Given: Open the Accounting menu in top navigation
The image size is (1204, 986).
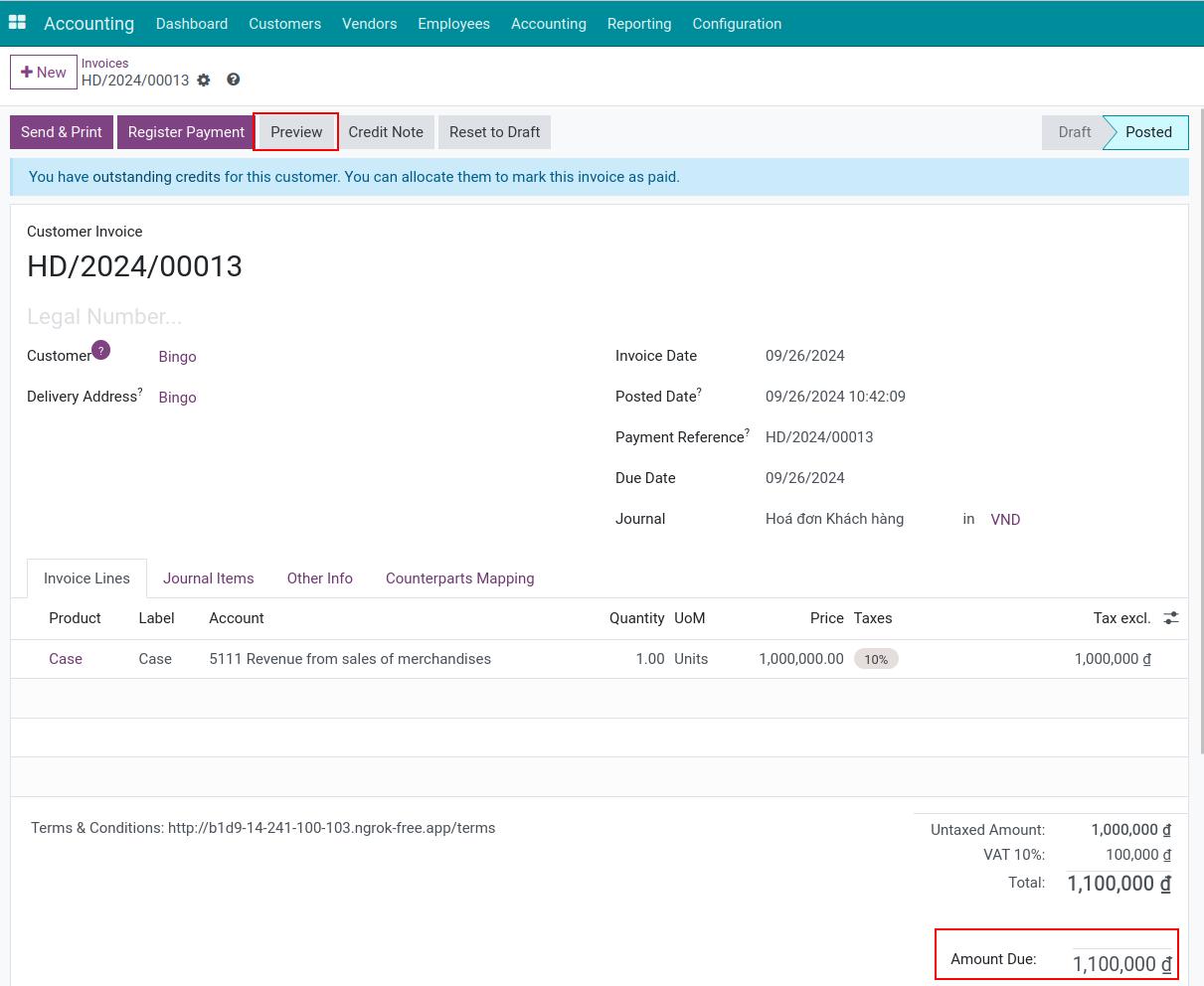Looking at the screenshot, I should [x=549, y=23].
